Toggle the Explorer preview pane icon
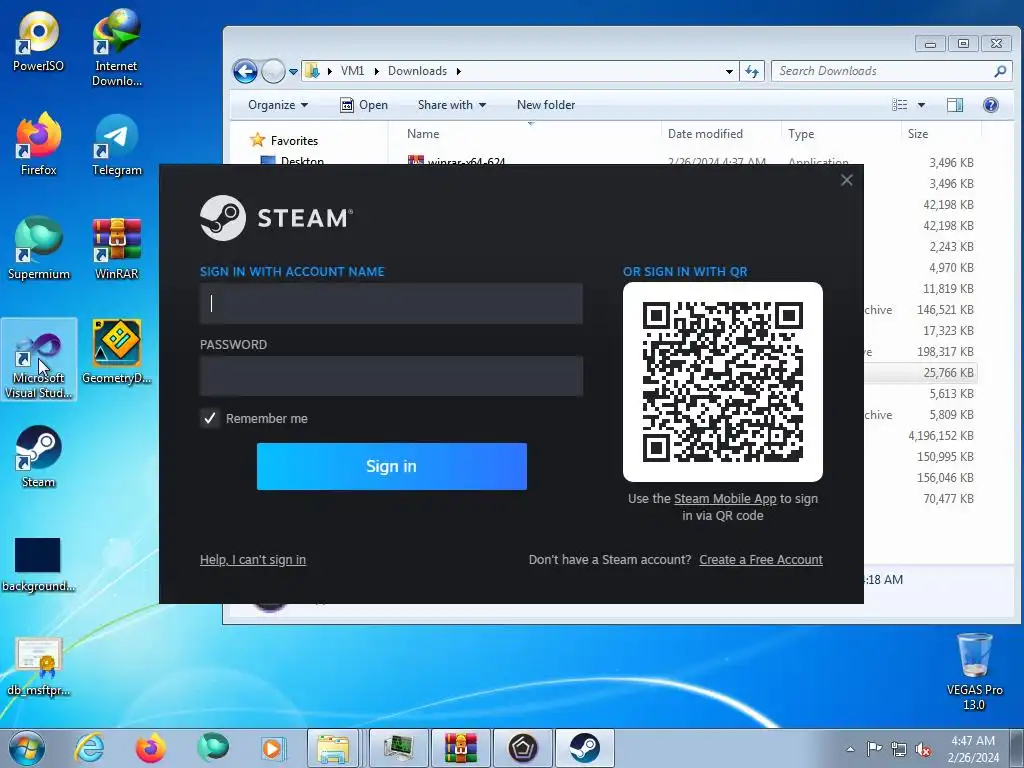This screenshot has width=1024, height=768. pos(955,105)
